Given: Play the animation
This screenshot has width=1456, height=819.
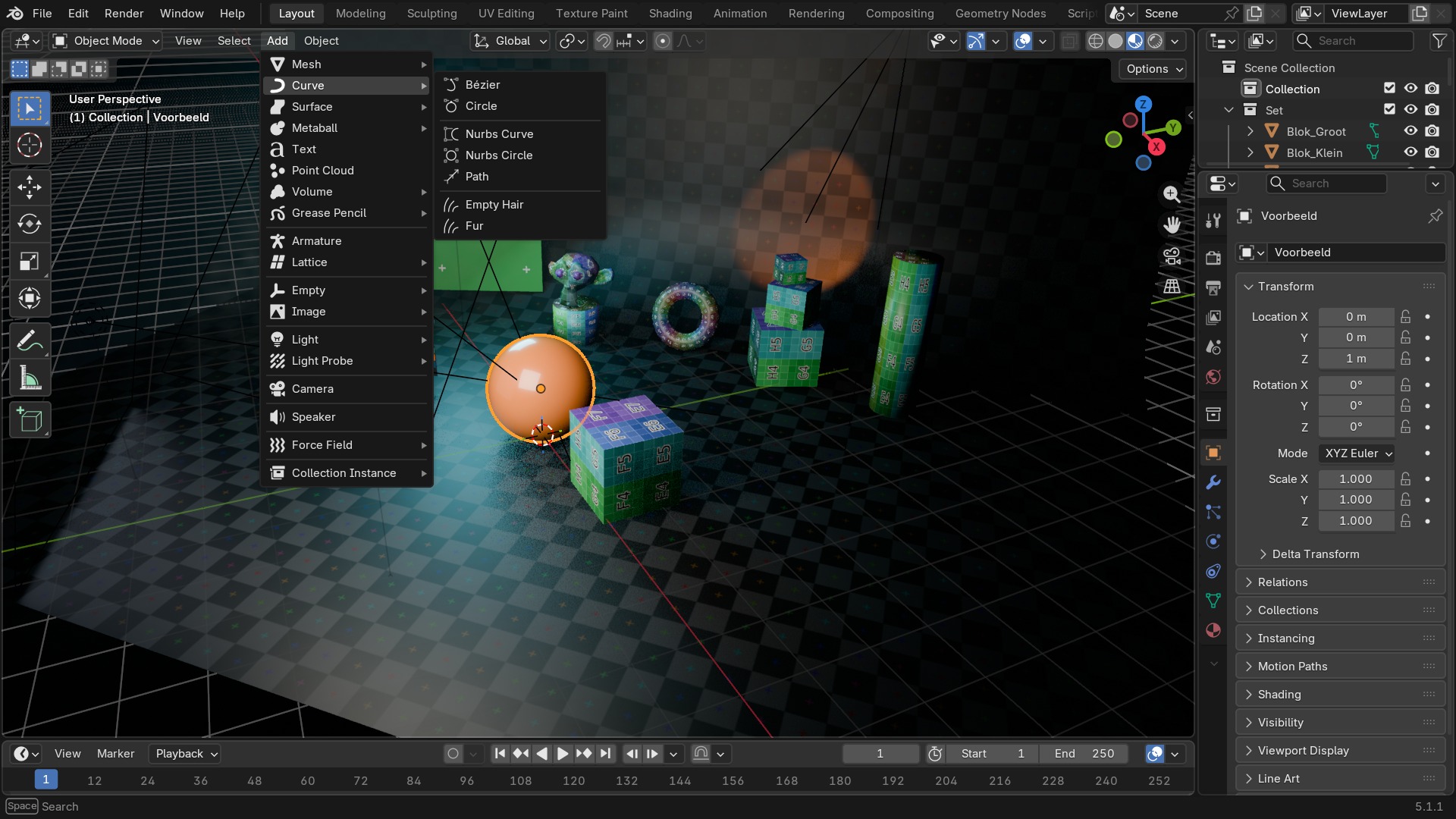Looking at the screenshot, I should (563, 754).
